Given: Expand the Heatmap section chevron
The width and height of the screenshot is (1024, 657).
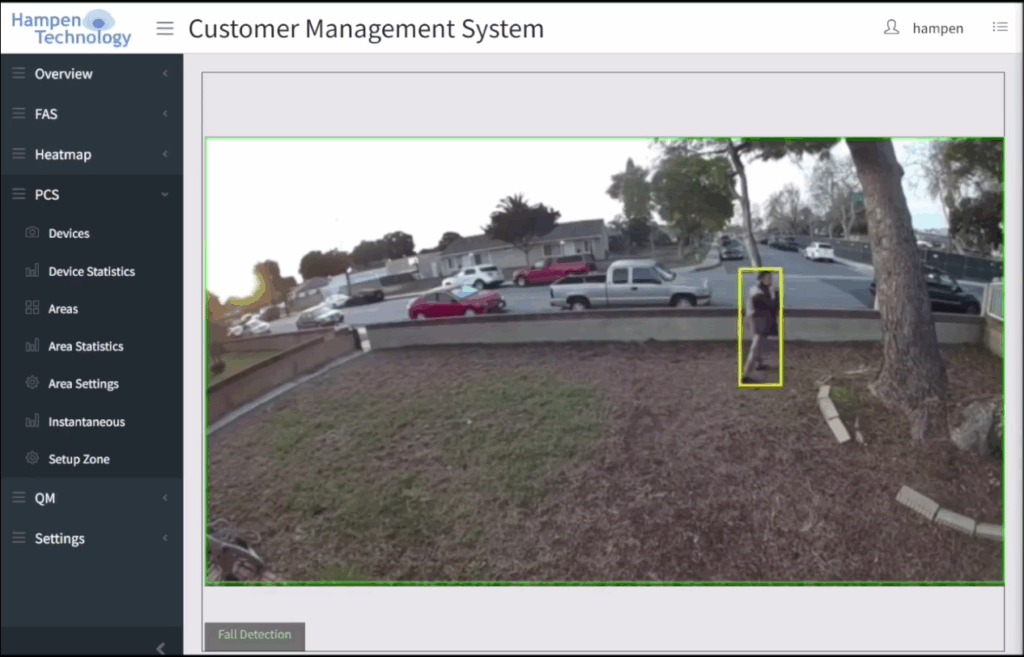Looking at the screenshot, I should tap(165, 154).
